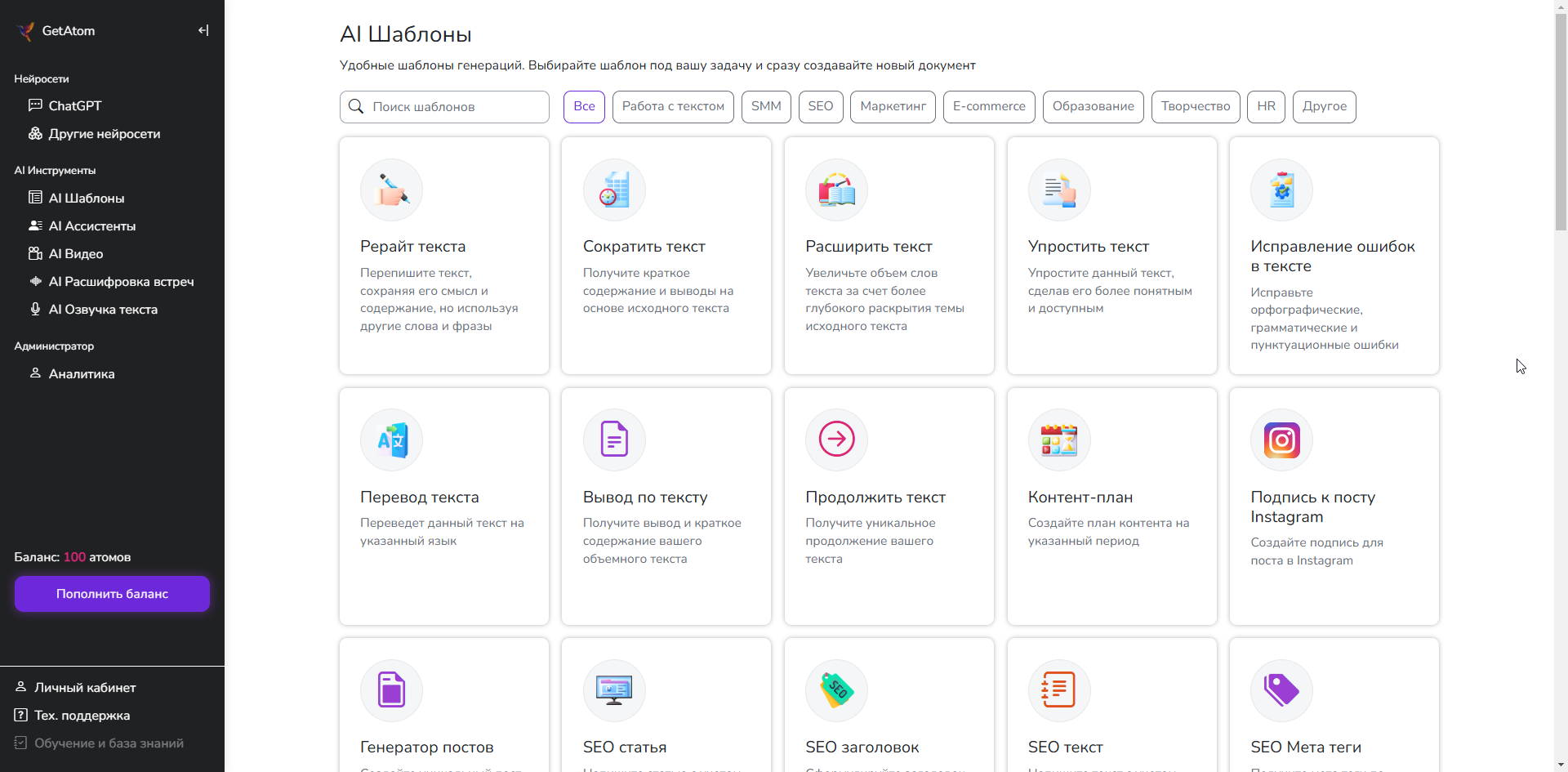Click the SEO заголовок tag icon
The height and width of the screenshot is (772, 1568).
(836, 690)
